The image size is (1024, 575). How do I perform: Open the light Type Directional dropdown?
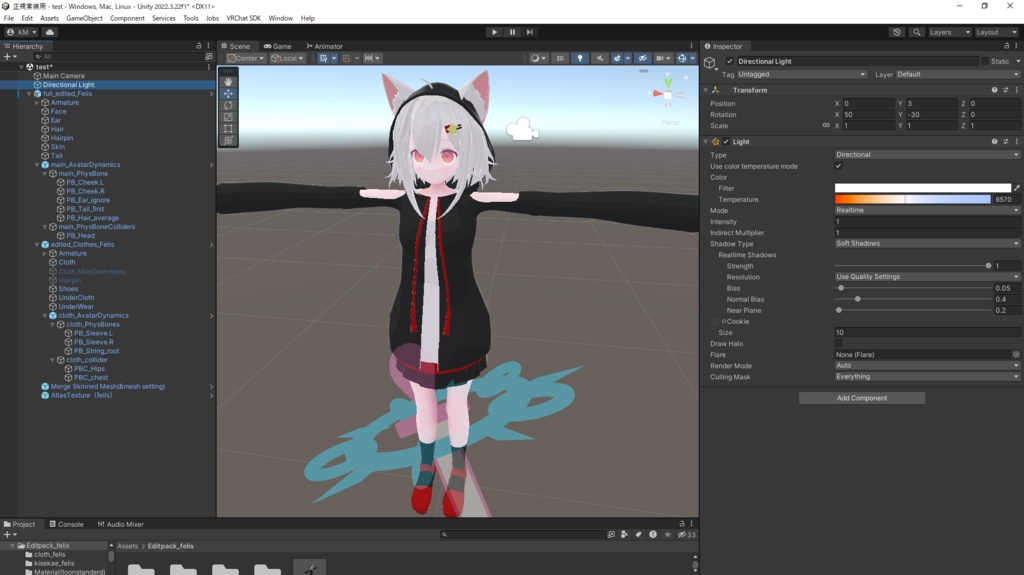click(927, 155)
